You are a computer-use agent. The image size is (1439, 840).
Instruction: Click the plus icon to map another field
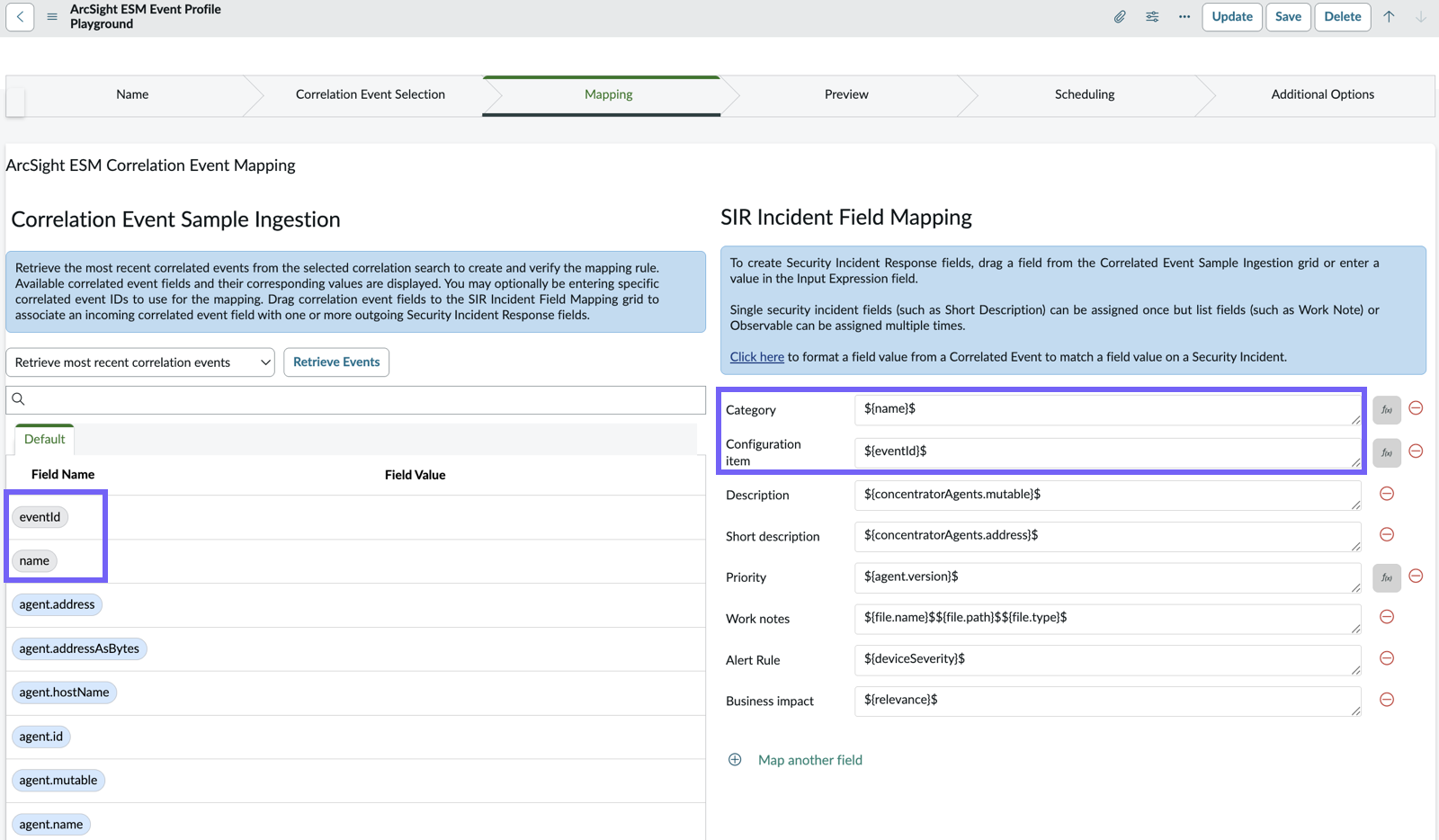pyautogui.click(x=735, y=760)
